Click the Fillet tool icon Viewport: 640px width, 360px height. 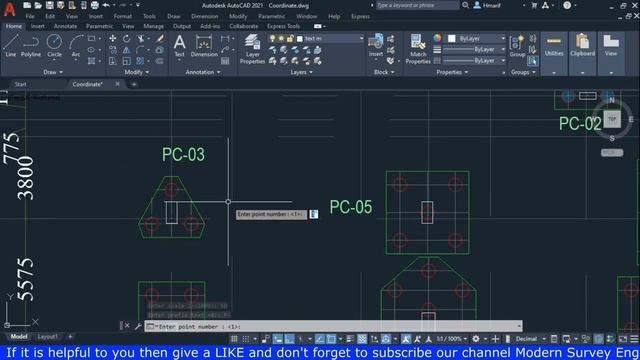coord(140,50)
